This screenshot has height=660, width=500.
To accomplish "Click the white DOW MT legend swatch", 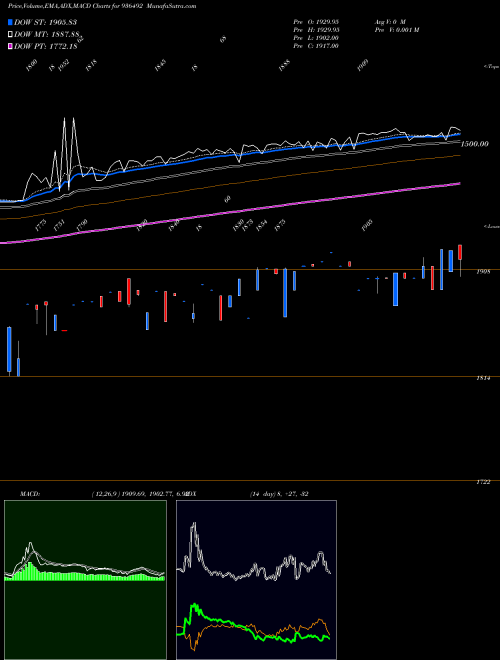I will coord(11,34).
